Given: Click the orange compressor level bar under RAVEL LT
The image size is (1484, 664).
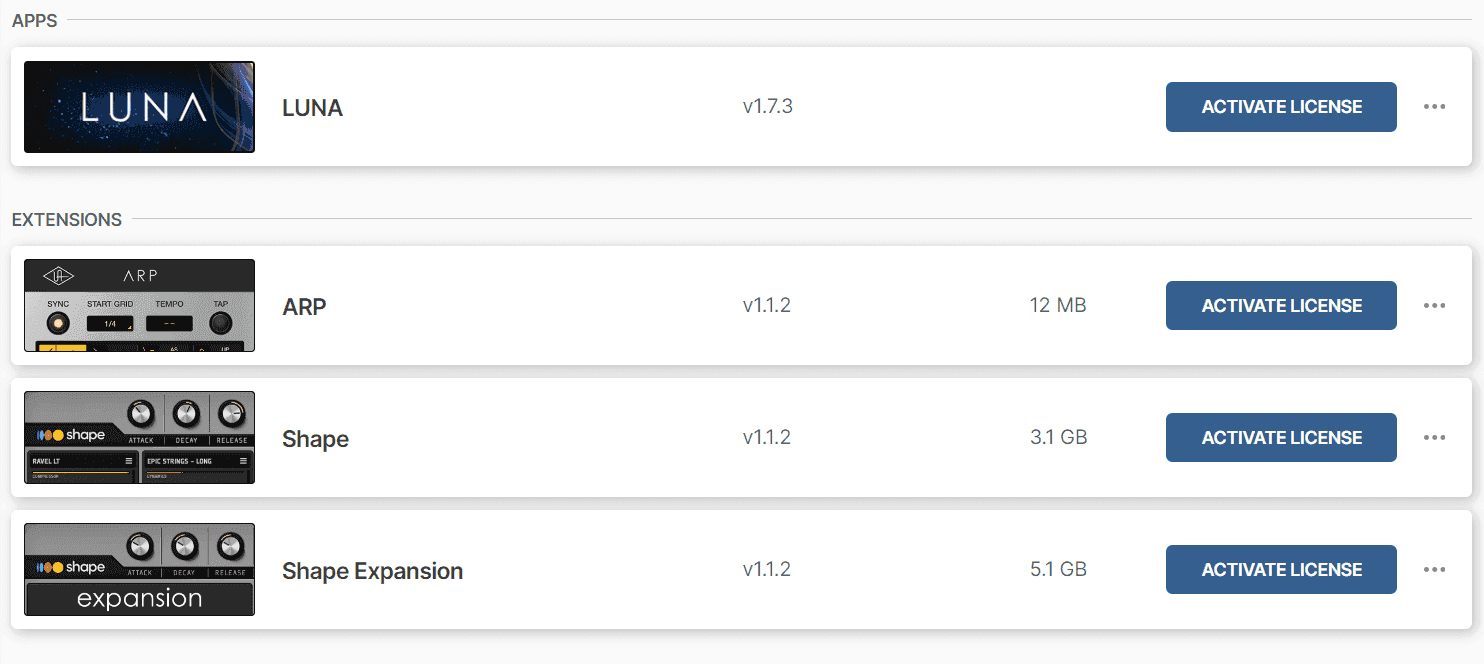Looking at the screenshot, I should coord(80,472).
